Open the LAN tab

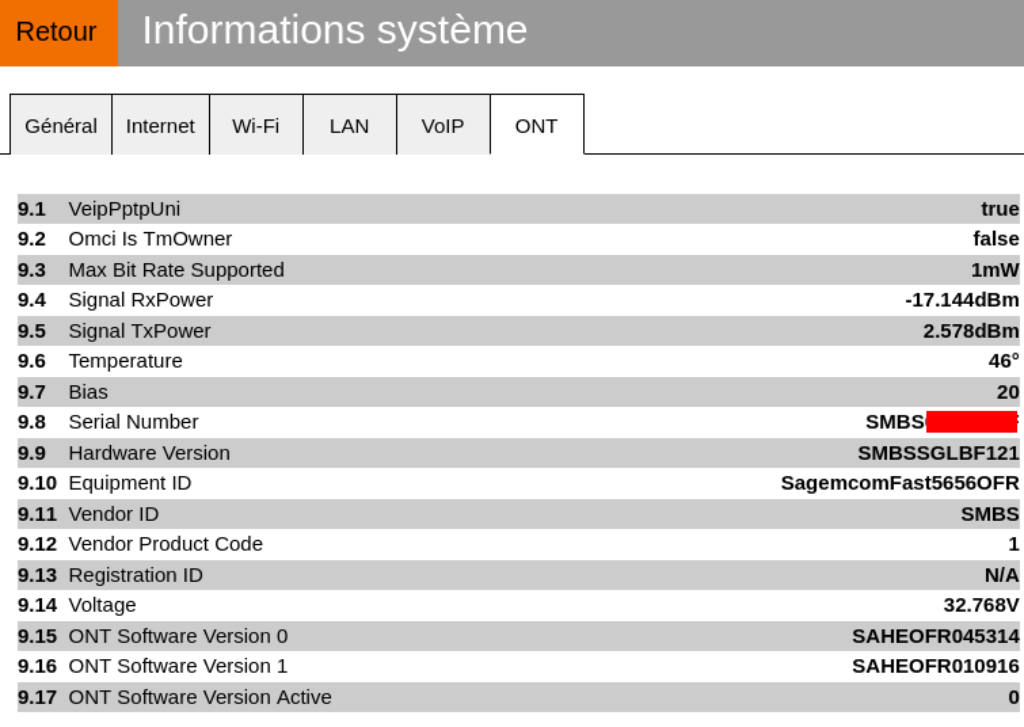click(x=349, y=125)
